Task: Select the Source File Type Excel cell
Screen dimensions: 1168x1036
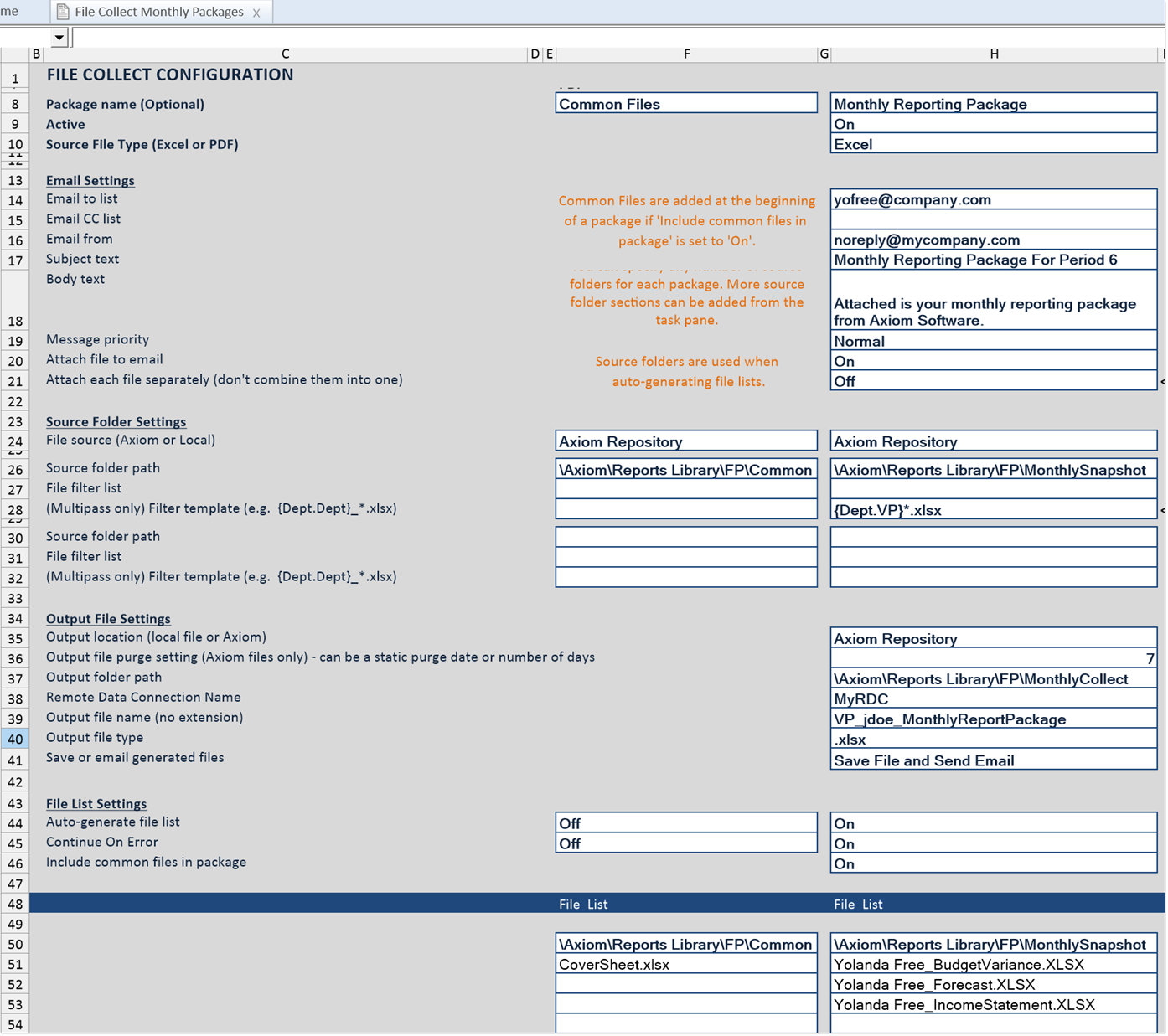Action: coord(993,144)
